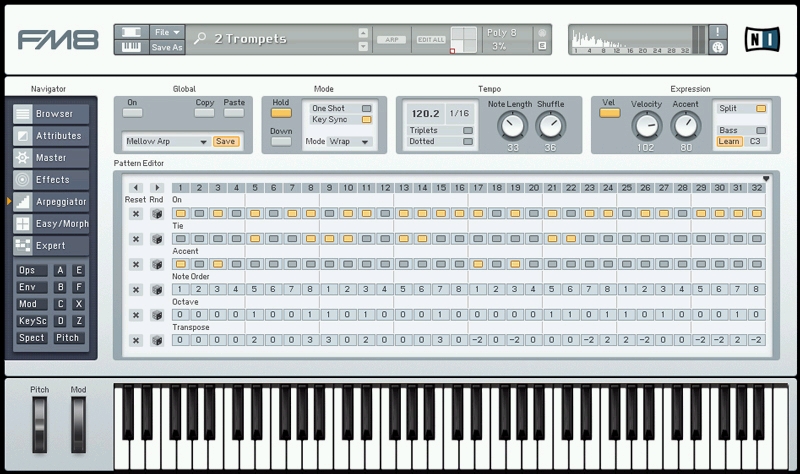
Task: Shift pattern left with arrow button
Action: point(136,188)
